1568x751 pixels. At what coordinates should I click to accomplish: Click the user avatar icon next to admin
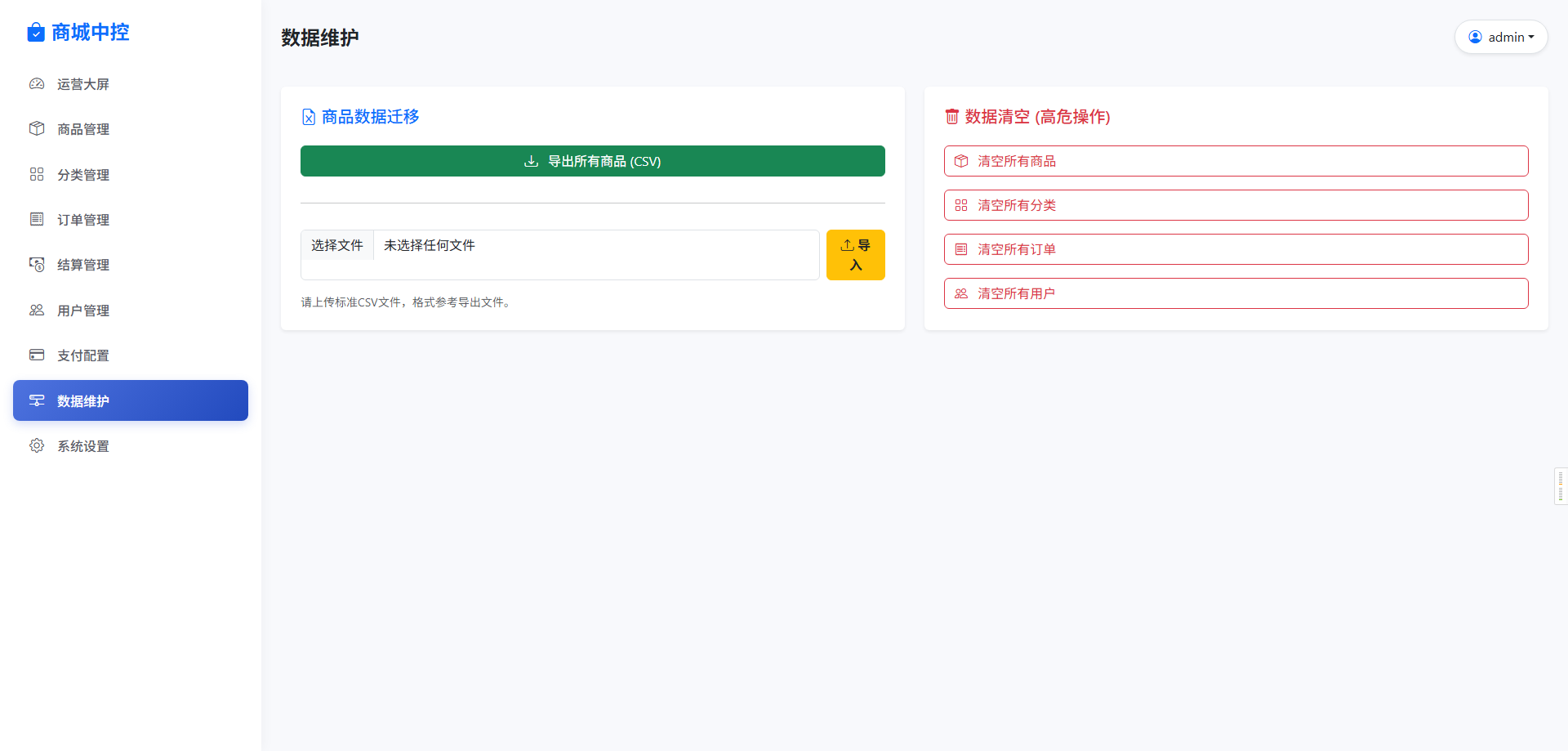(x=1475, y=37)
